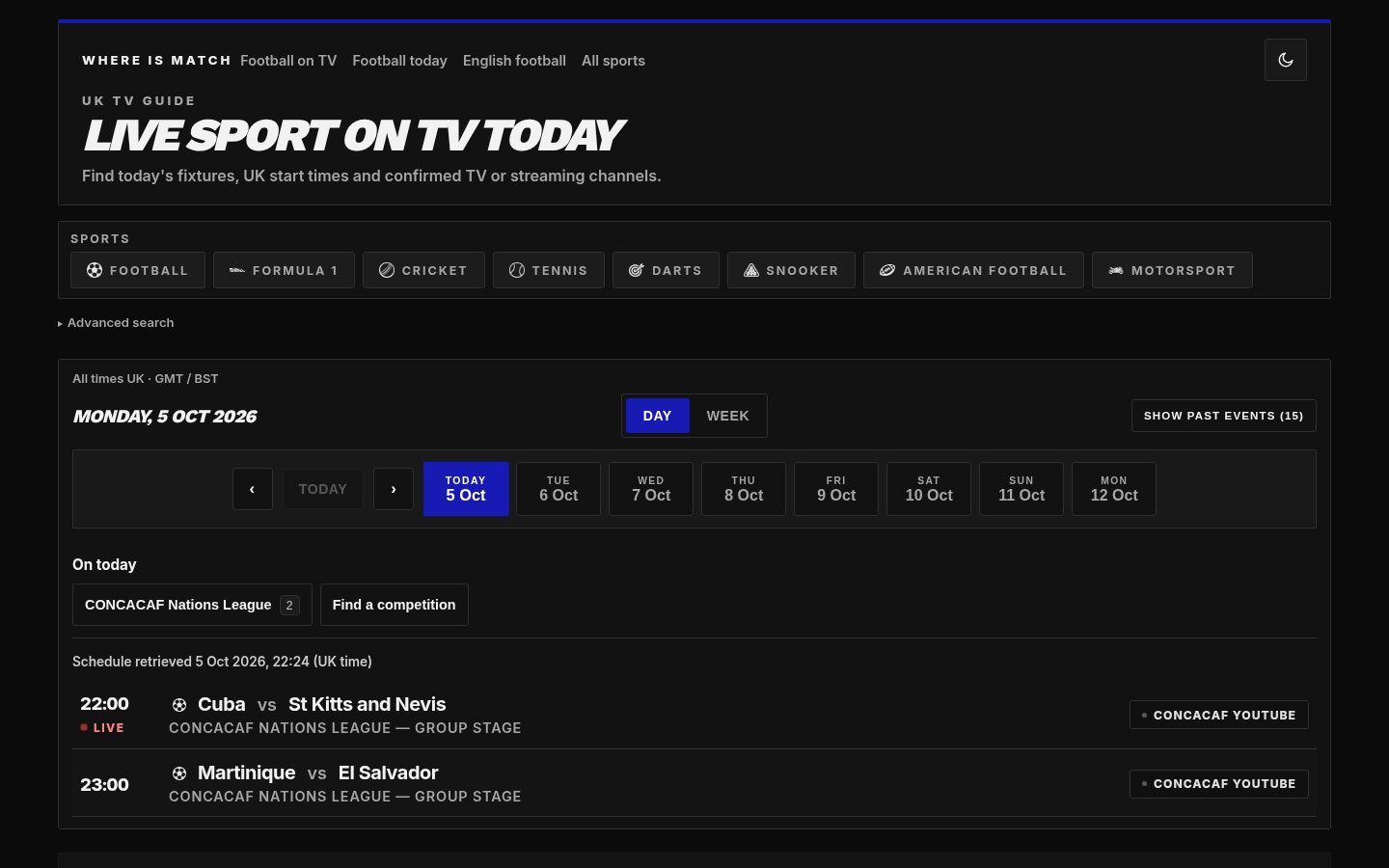Select Fri 9 Oct date

pos(836,489)
